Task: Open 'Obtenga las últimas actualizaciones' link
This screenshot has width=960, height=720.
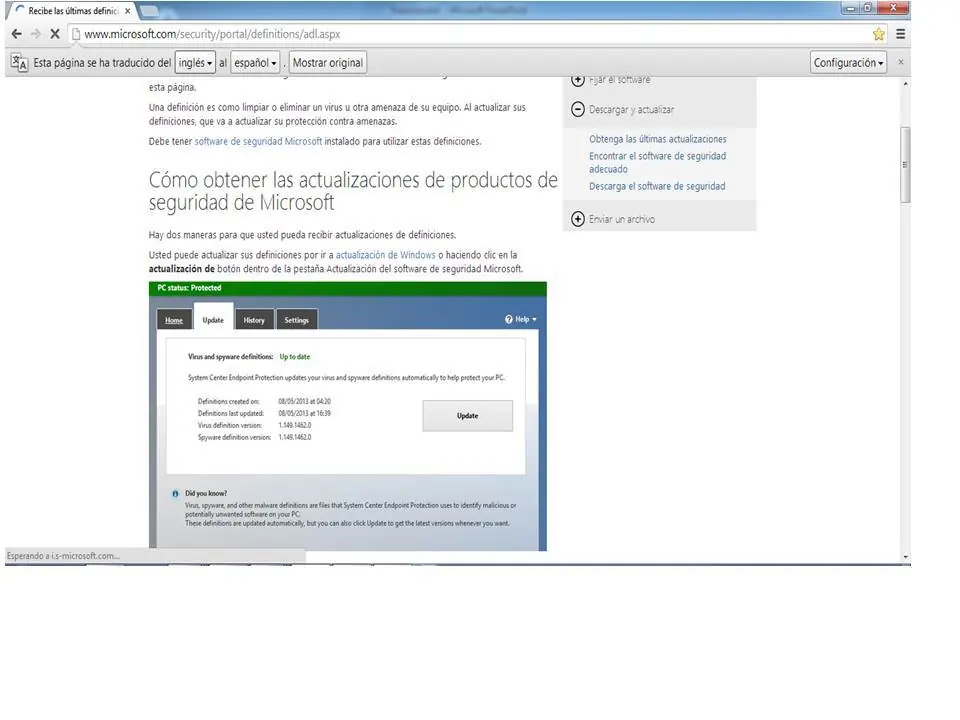Action: [x=658, y=139]
